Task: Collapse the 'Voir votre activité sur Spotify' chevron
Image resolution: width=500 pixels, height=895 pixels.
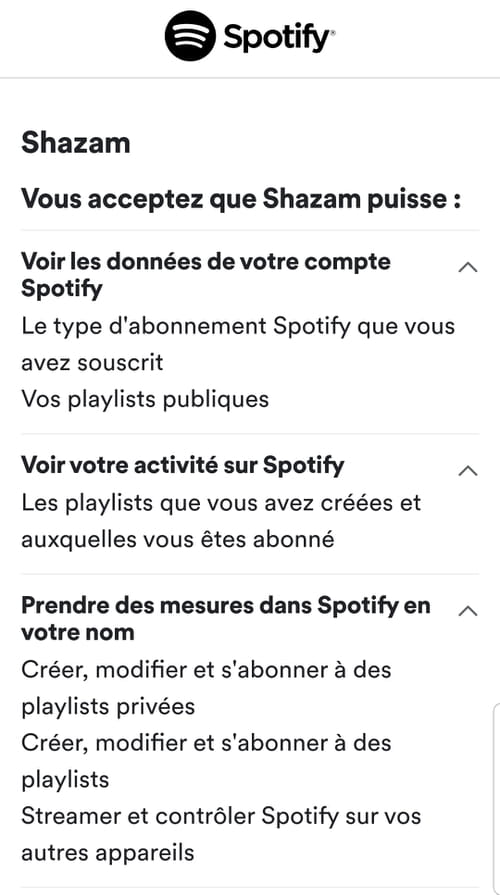Action: 468,470
